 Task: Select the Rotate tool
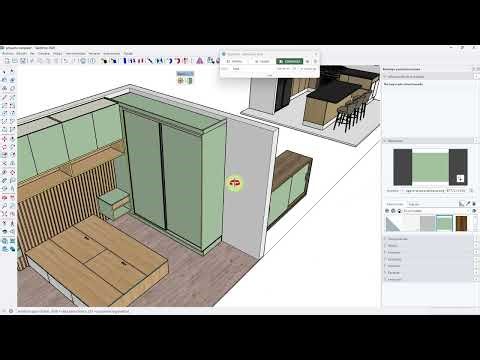pos(4,147)
